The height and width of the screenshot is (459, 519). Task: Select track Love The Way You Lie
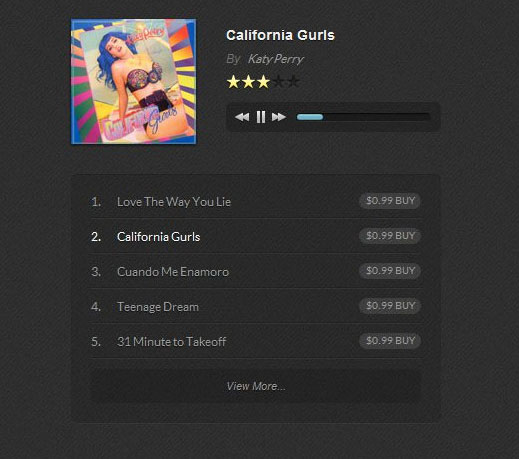point(174,202)
